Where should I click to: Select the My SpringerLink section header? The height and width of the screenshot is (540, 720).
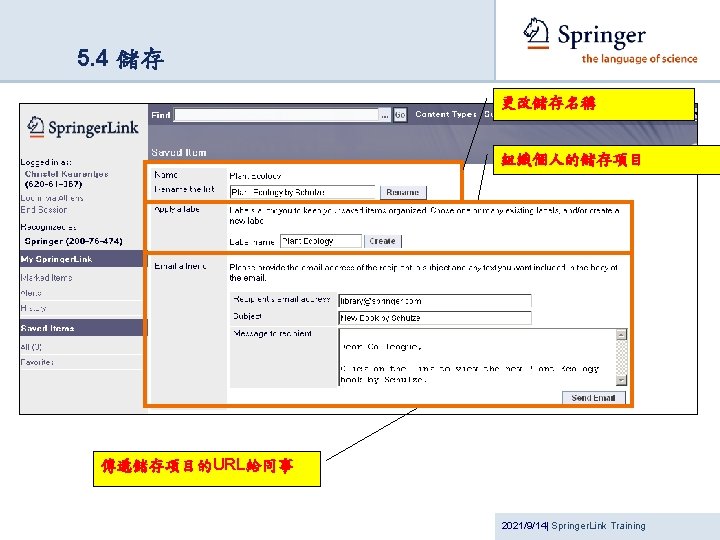(x=82, y=259)
